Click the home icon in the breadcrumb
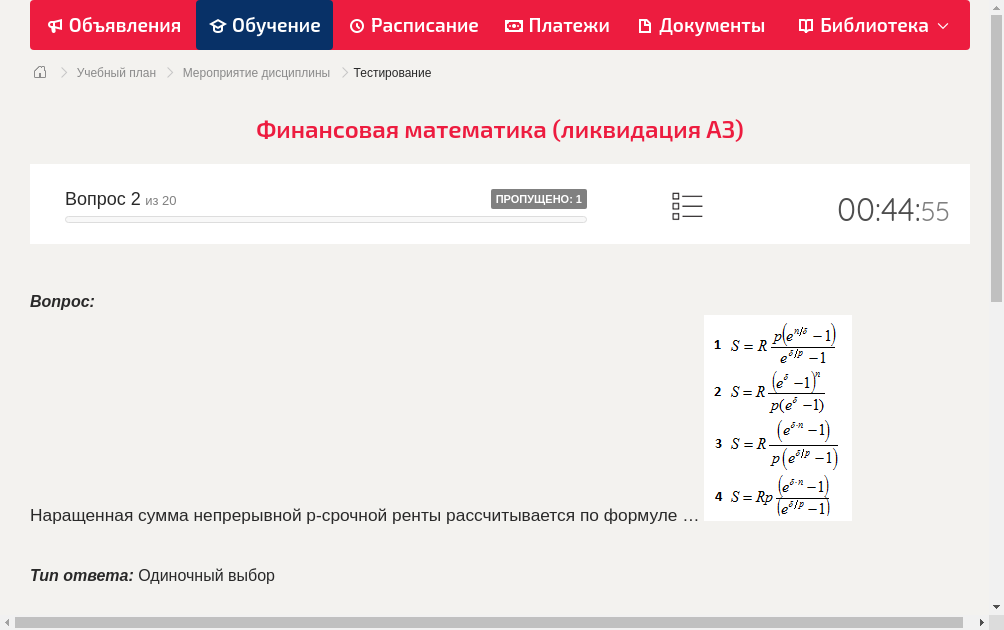1004x630 pixels. click(39, 72)
